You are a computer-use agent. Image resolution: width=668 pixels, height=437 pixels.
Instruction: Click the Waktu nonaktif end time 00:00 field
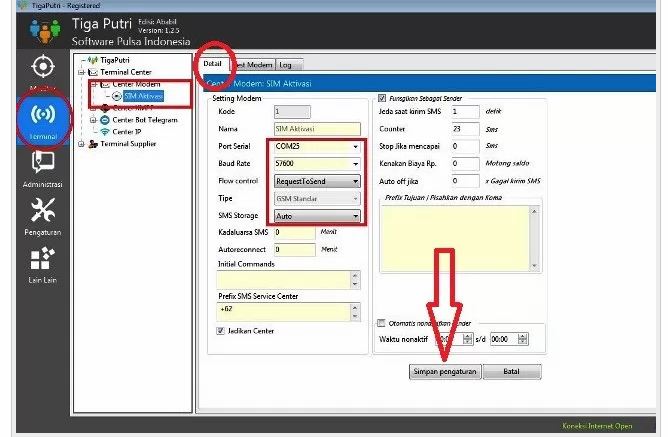click(504, 339)
